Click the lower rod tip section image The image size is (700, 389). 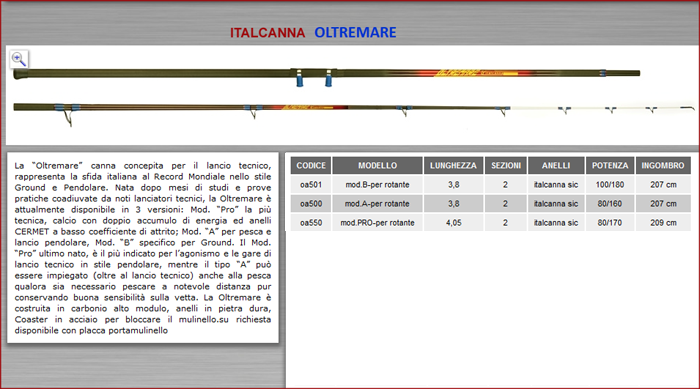click(x=354, y=113)
